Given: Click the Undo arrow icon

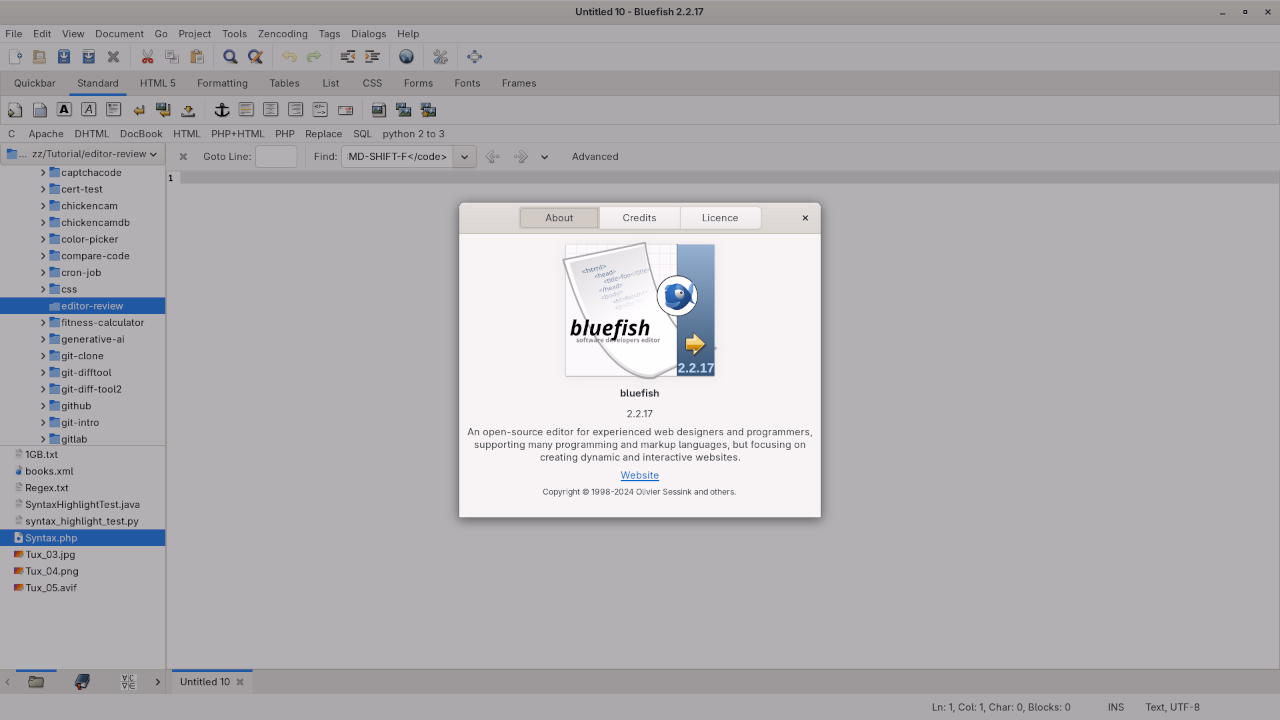Looking at the screenshot, I should [x=289, y=57].
